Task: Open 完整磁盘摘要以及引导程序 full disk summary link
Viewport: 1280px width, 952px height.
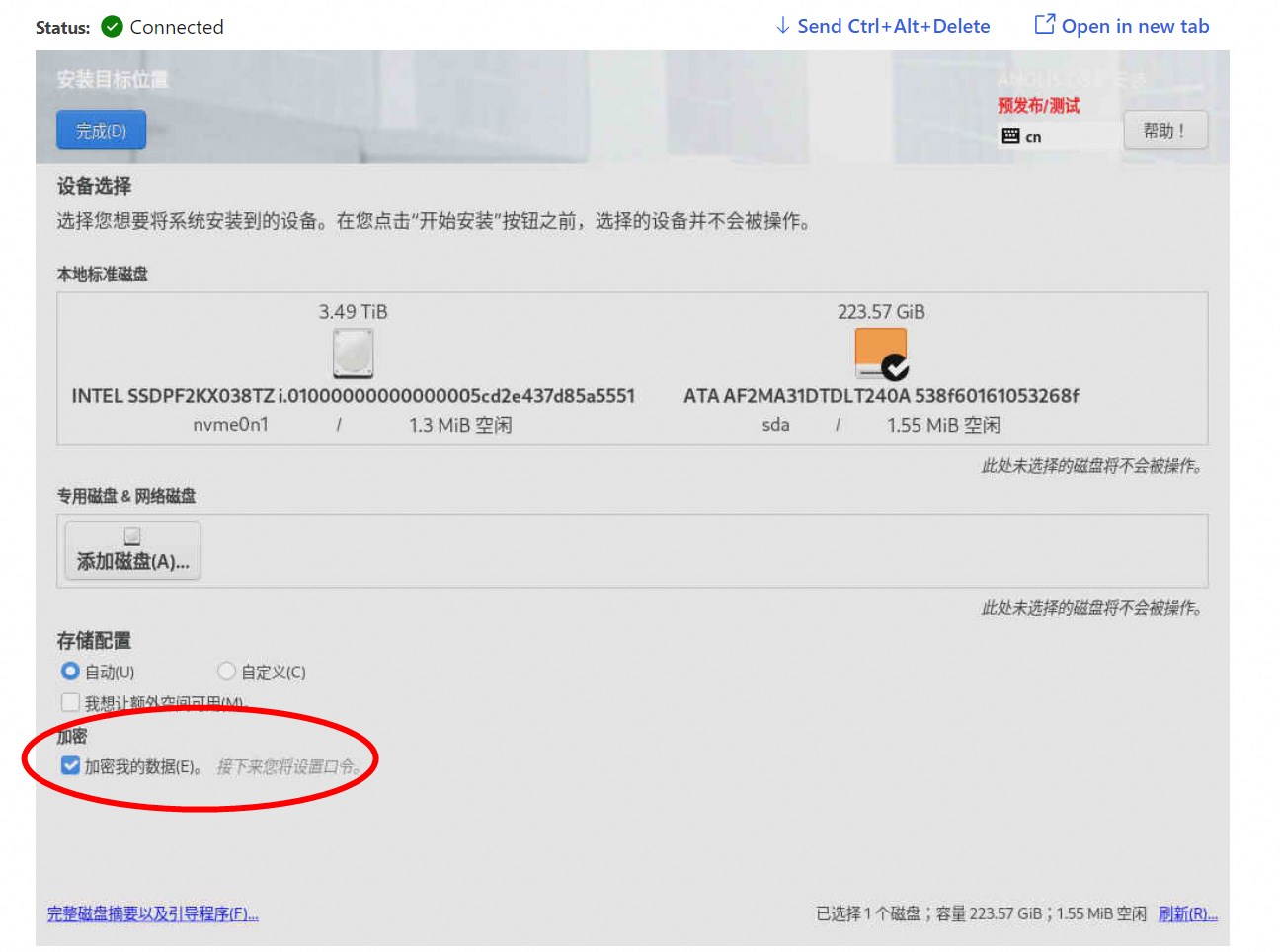Action: 152,913
